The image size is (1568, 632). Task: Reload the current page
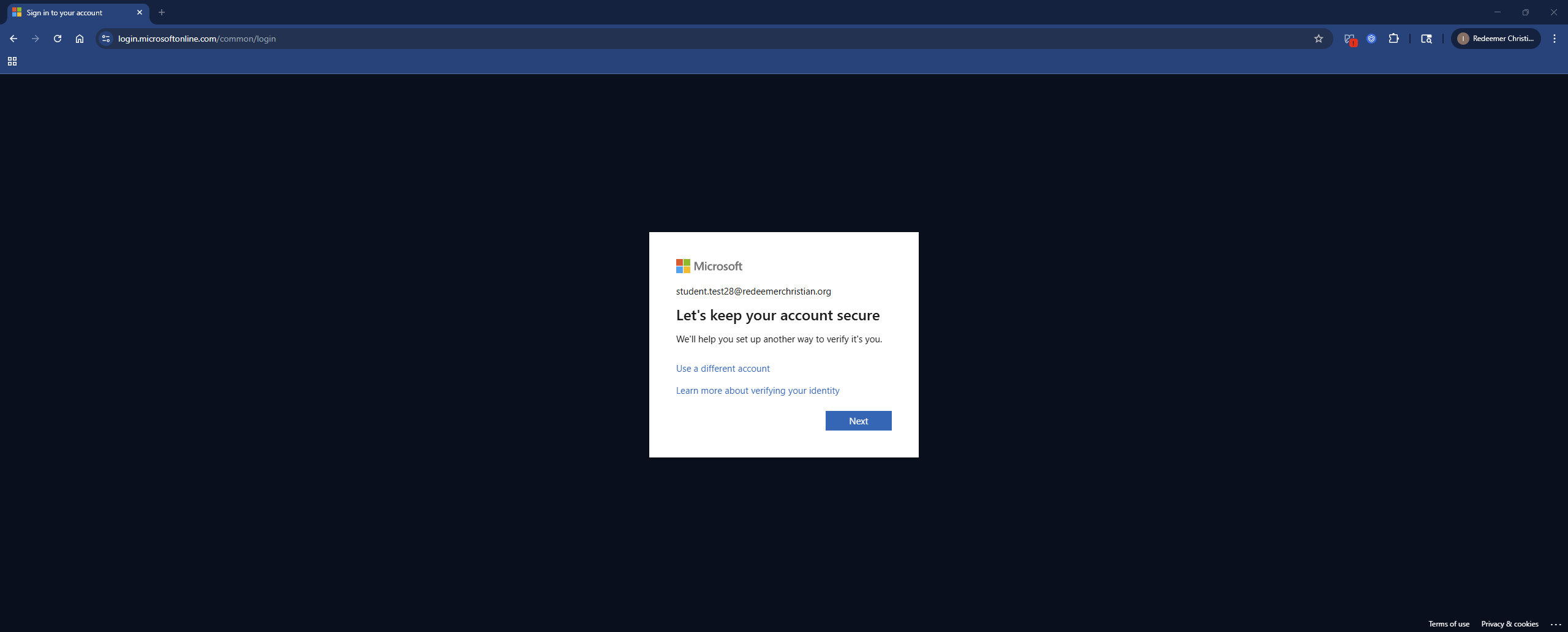[x=58, y=39]
